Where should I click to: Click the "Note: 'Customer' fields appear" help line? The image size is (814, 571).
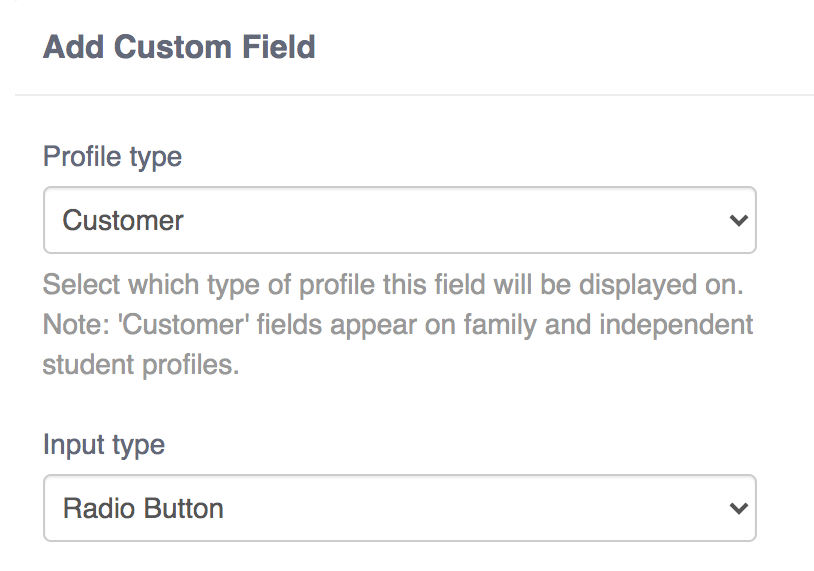point(397,325)
